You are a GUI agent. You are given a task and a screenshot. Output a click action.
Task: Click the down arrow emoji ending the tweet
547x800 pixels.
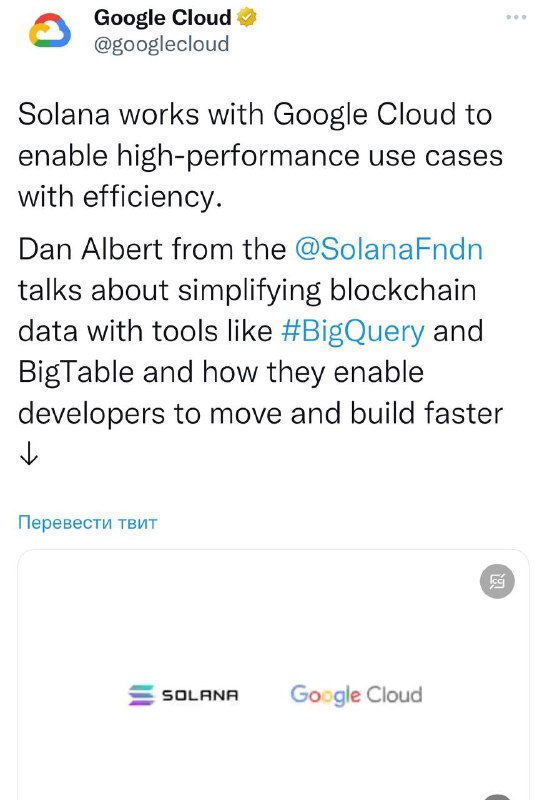point(29,453)
